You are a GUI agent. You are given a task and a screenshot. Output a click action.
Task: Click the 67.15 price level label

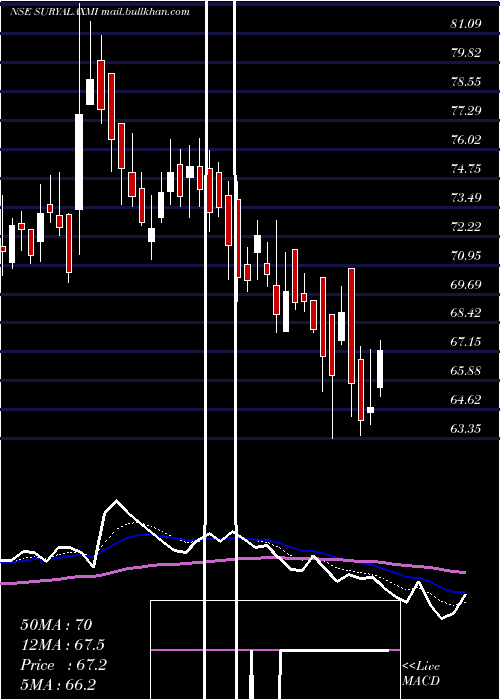[x=466, y=342]
